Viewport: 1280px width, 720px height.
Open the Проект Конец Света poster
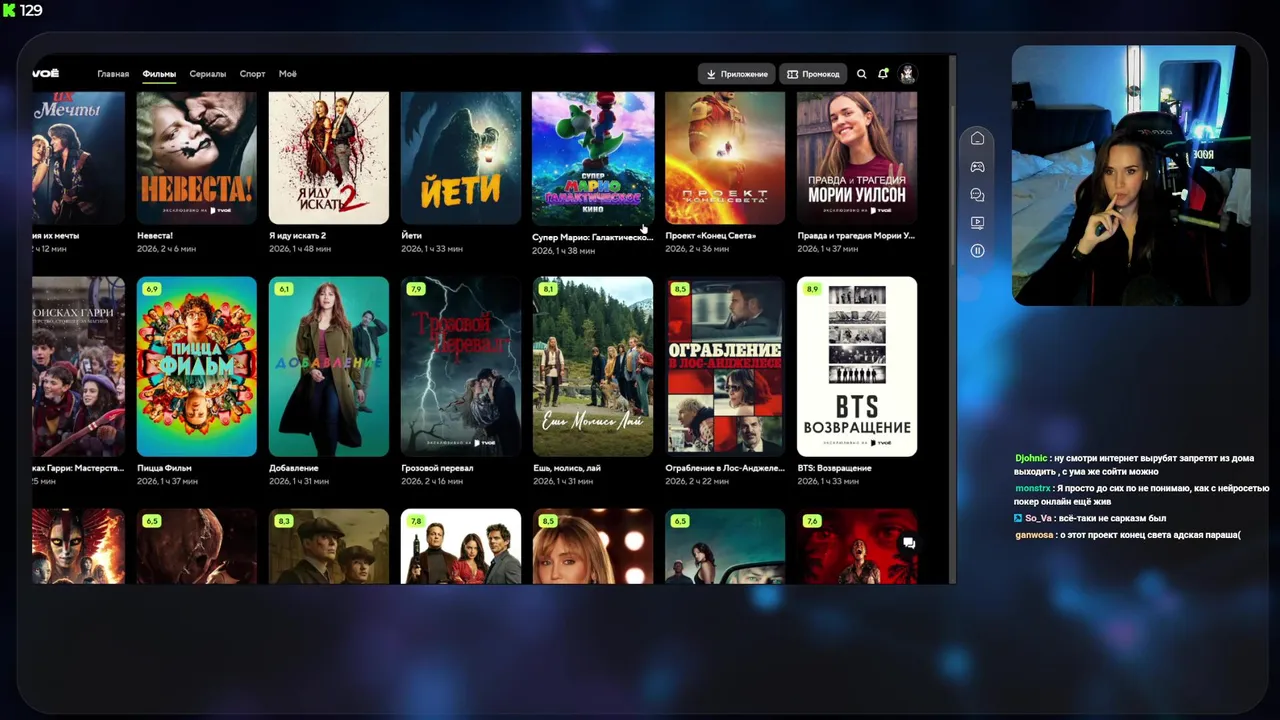click(725, 158)
